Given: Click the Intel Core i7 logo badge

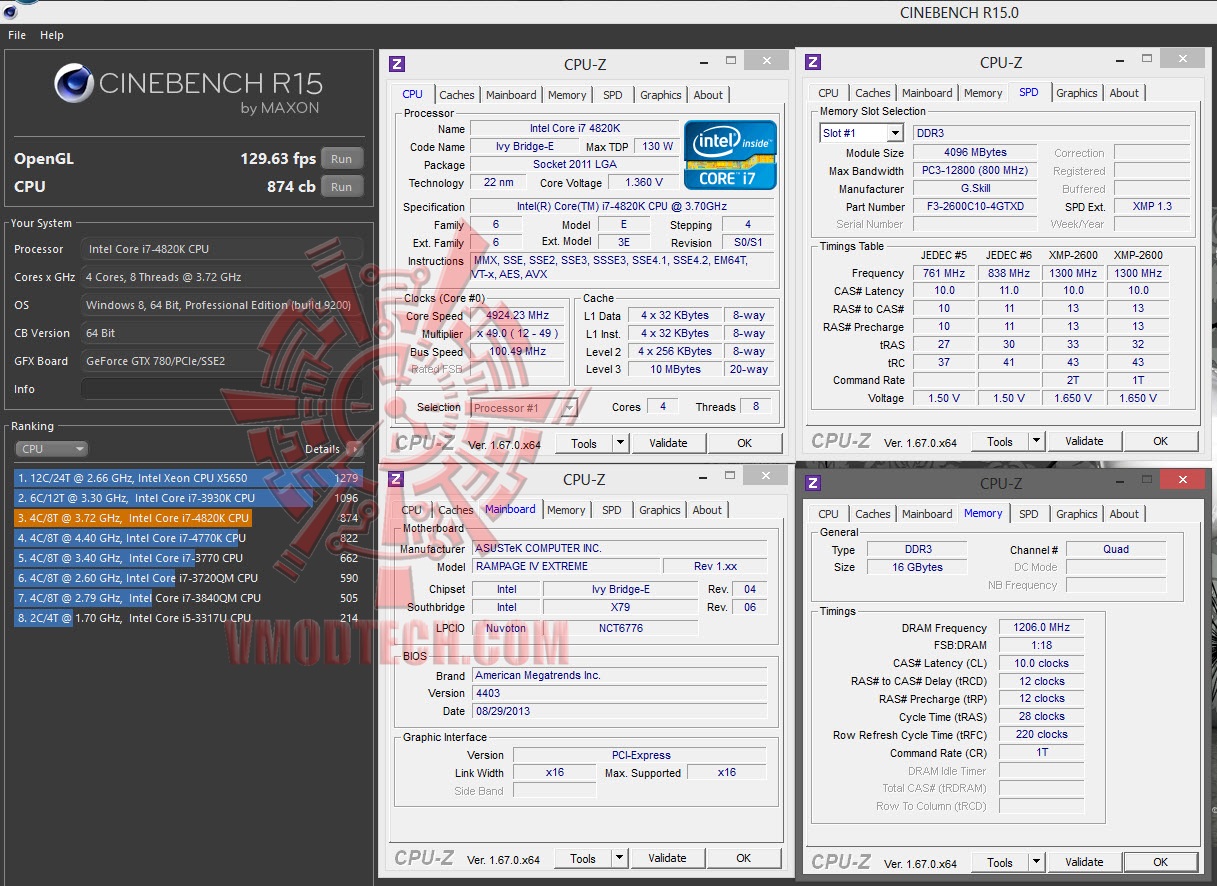Looking at the screenshot, I should point(730,155).
